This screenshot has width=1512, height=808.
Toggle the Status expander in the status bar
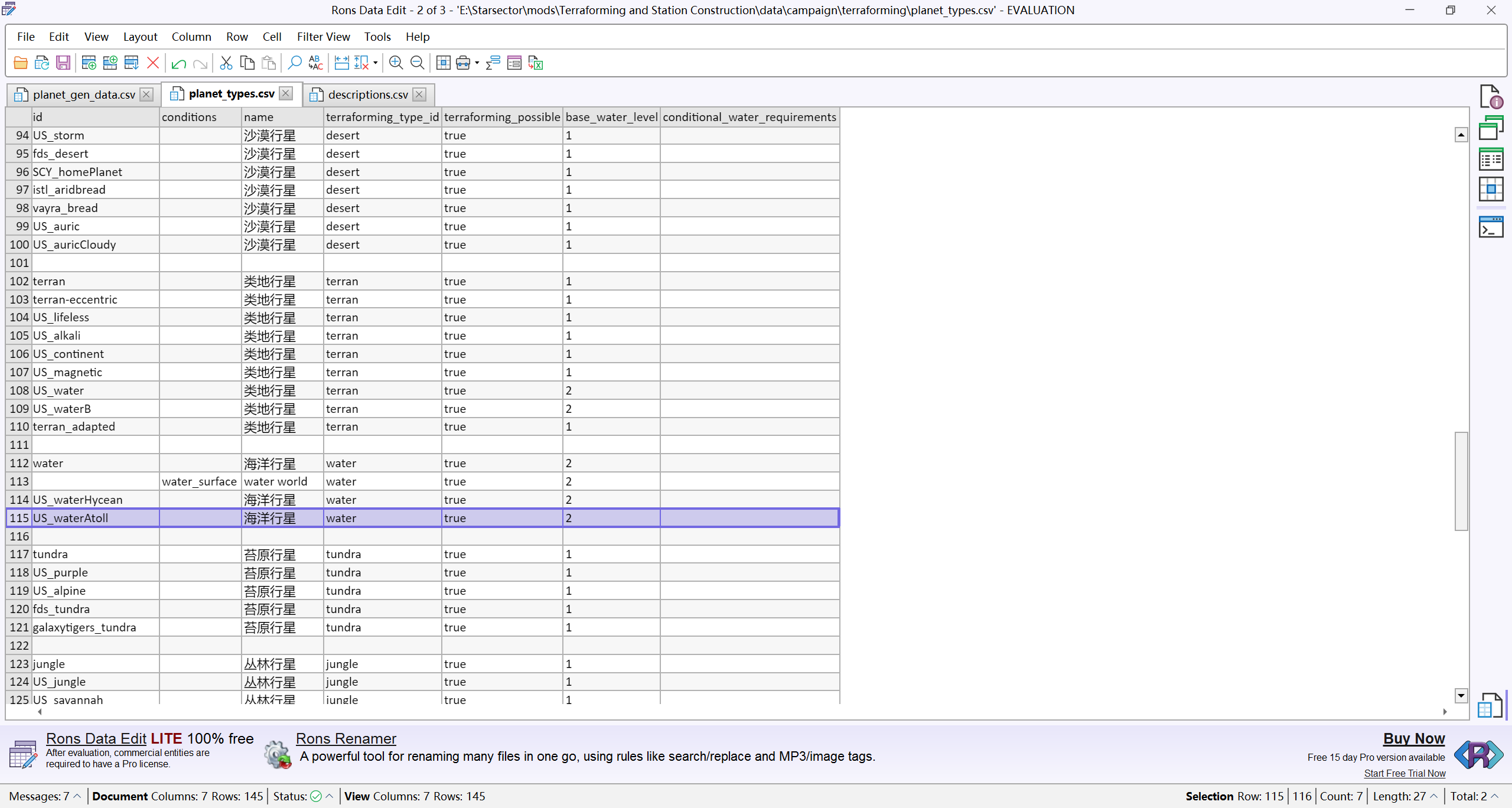point(330,796)
